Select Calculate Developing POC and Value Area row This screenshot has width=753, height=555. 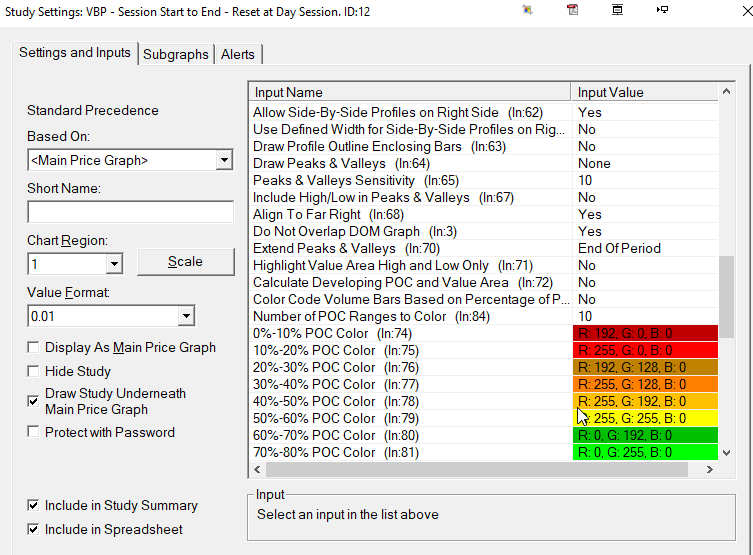point(484,282)
